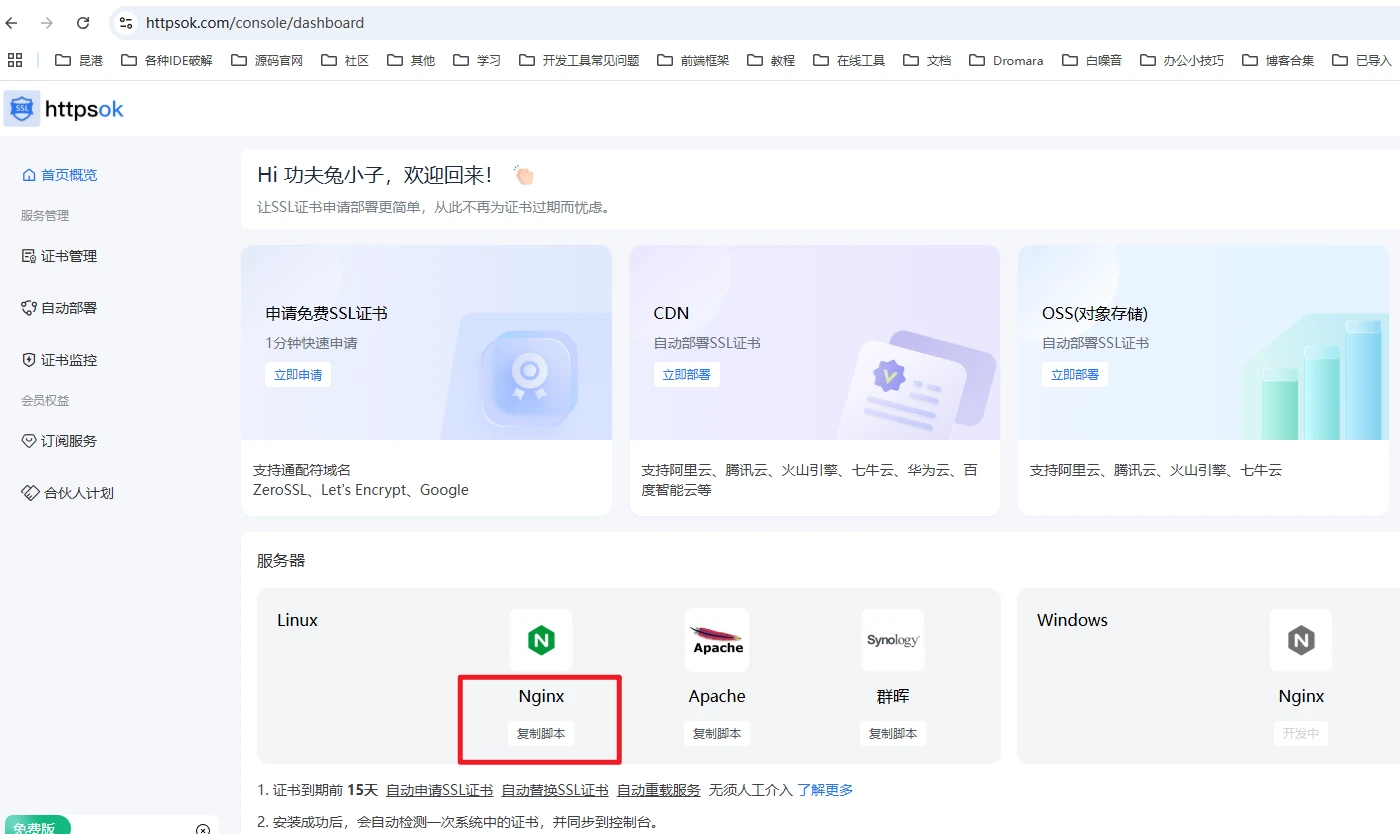Screen dimensions: 1400x834
Task: Click the 订阅服务 heart icon
Action: pos(27,440)
